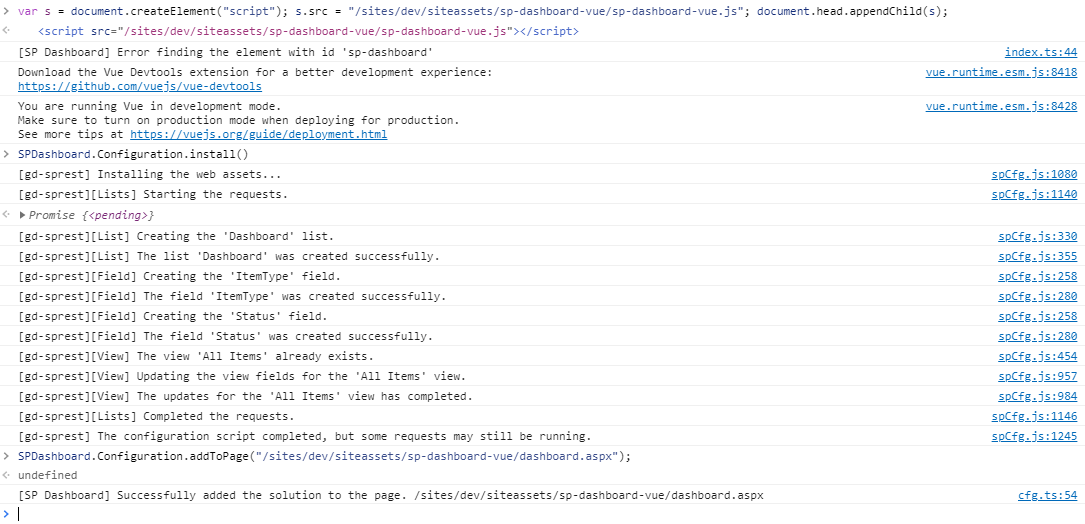Image resolution: width=1085 pixels, height=524 pixels.
Task: Open source link spCfg.js:330
Action: pos(1037,236)
